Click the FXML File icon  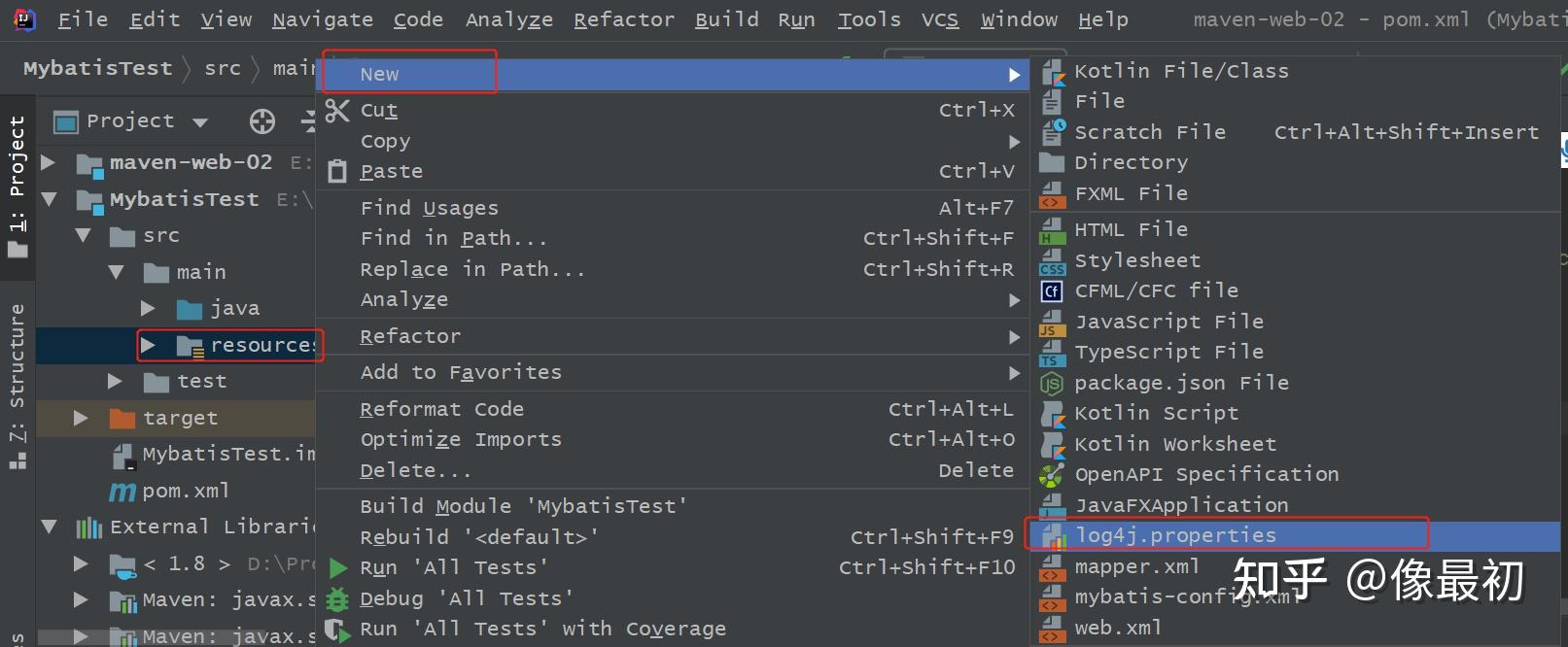[x=1052, y=193]
